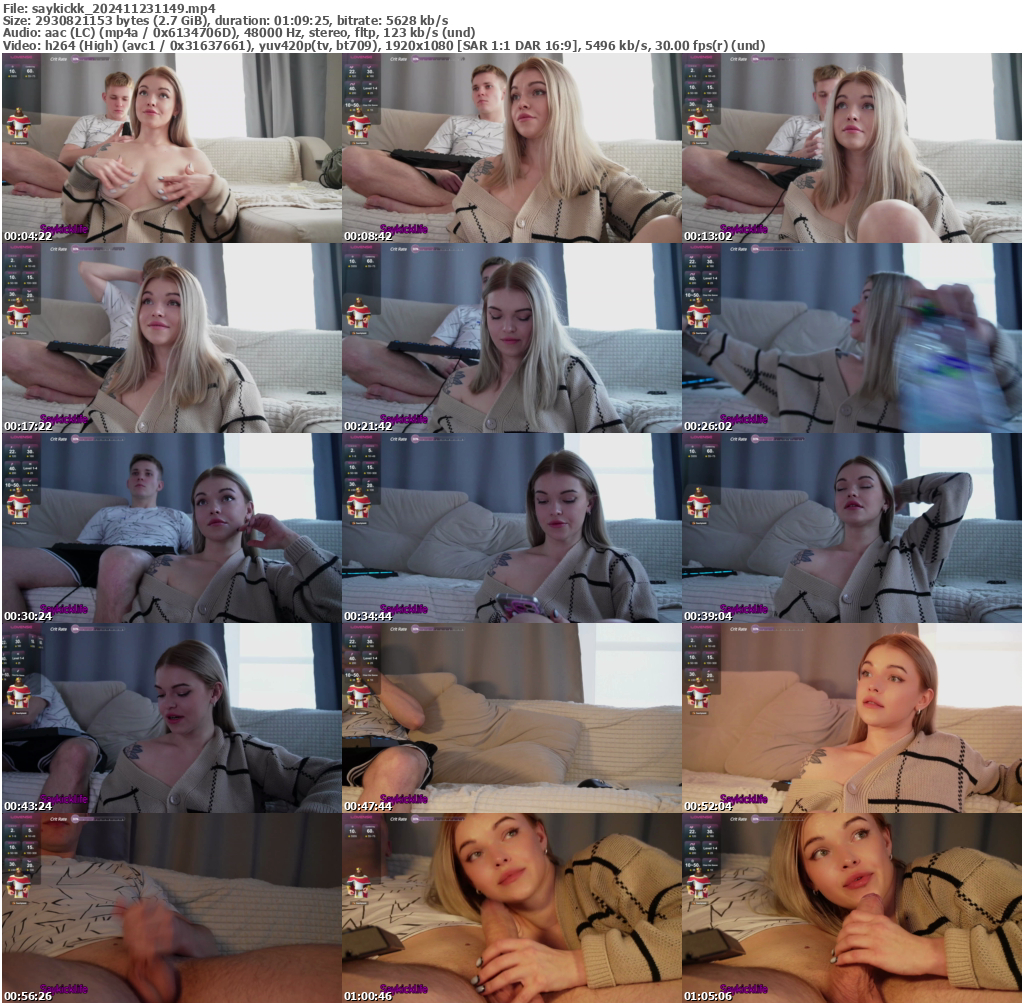The height and width of the screenshot is (1003, 1024).
Task: Select the king mascot icon in the 00:04:22 frame
Action: [19, 125]
